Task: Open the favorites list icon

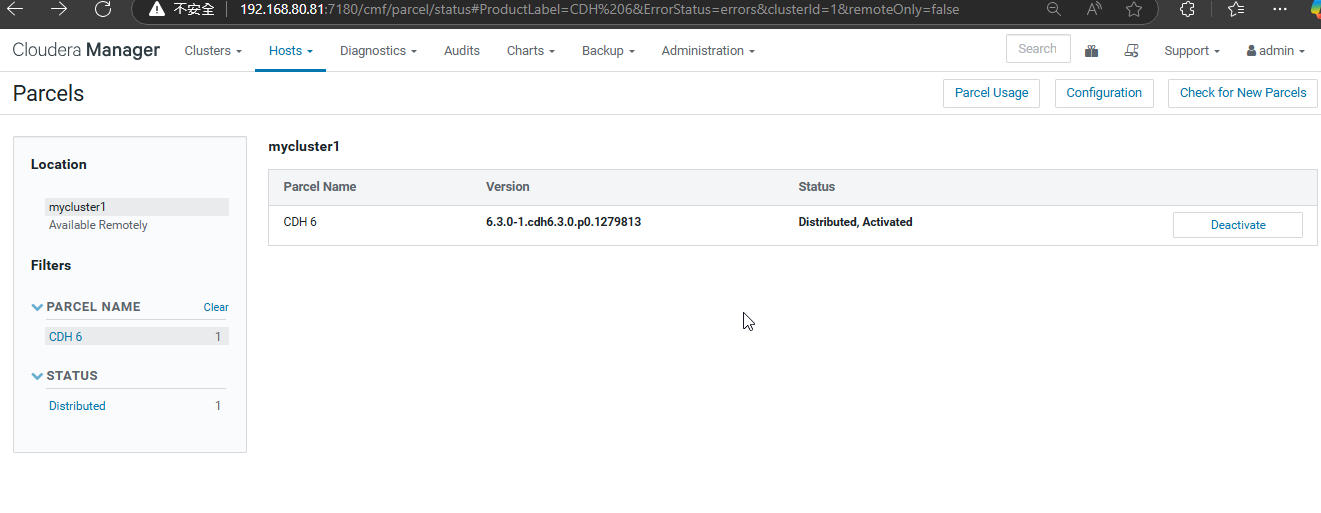Action: [1236, 9]
